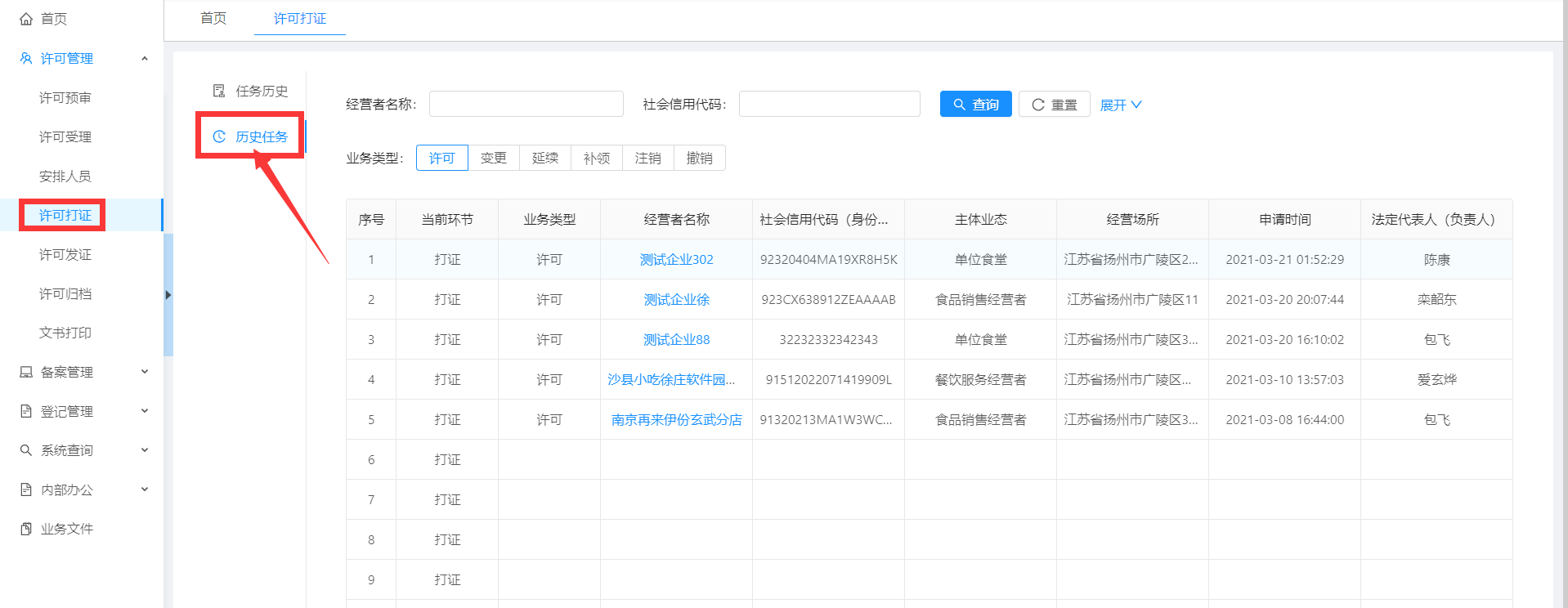The image size is (1568, 608).
Task: Focus the 经营者名称 input field
Action: coord(526,104)
